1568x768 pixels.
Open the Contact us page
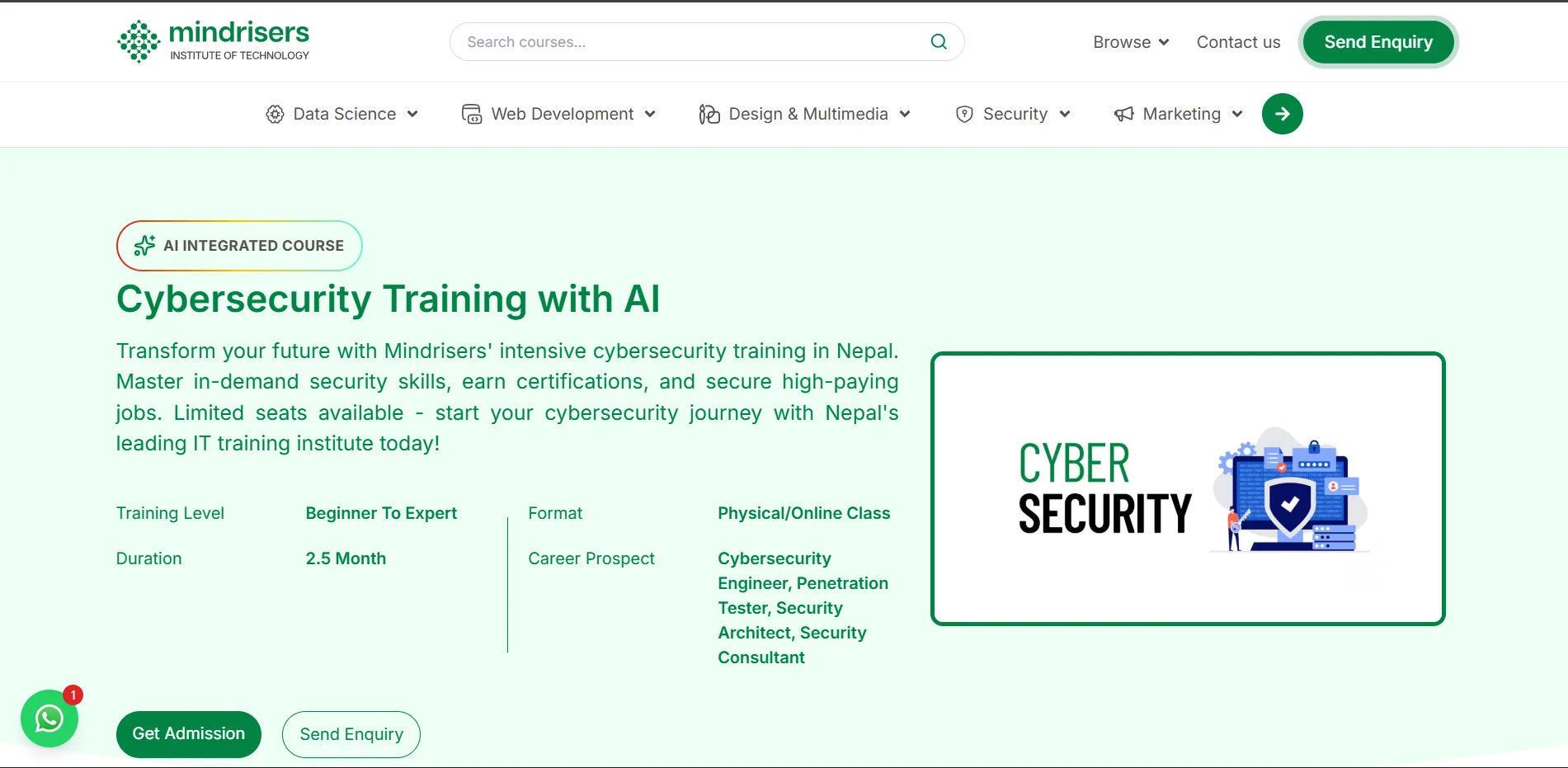(1238, 42)
